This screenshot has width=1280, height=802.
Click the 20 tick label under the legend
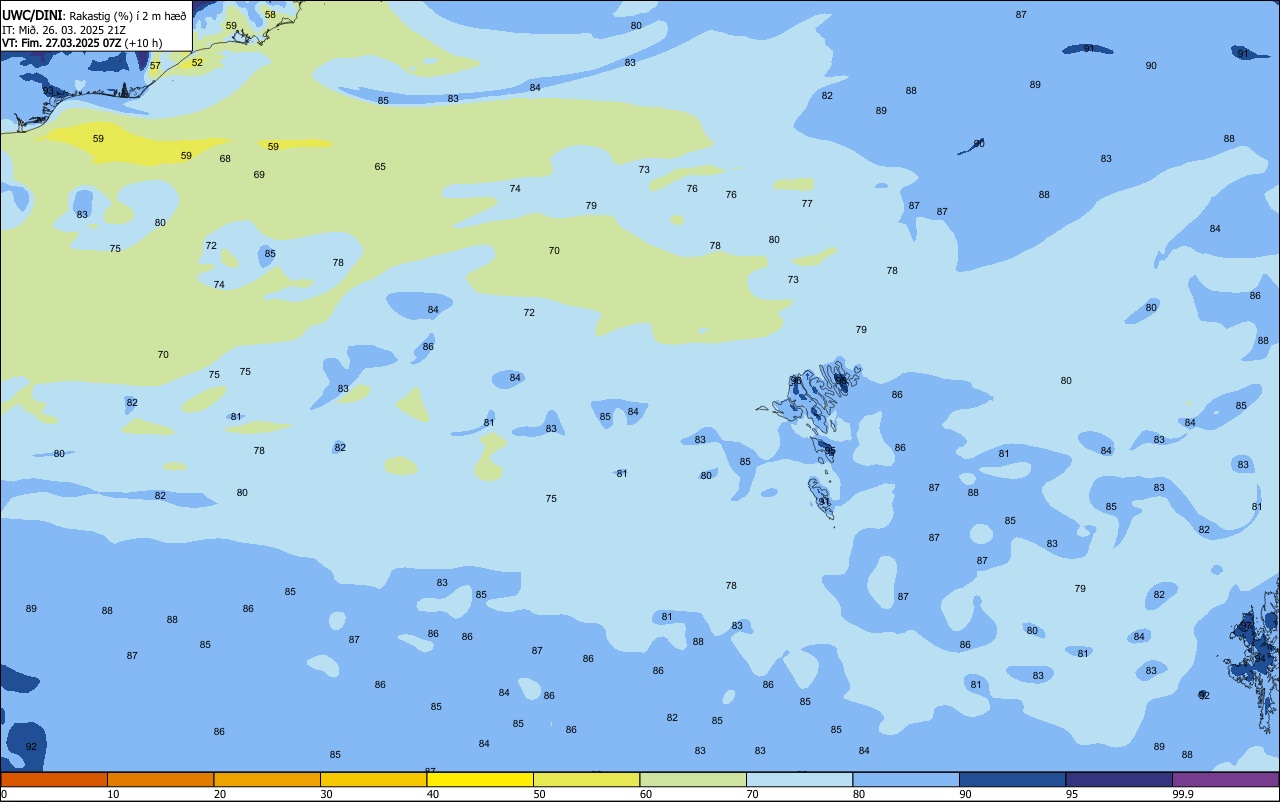tap(220, 794)
